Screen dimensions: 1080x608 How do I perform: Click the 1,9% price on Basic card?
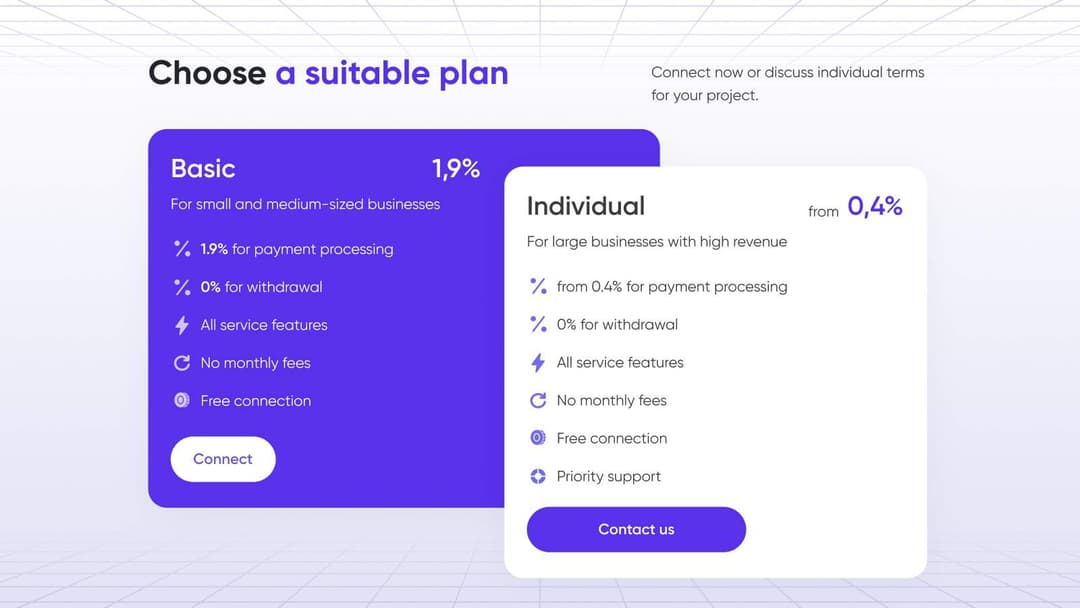coord(456,169)
